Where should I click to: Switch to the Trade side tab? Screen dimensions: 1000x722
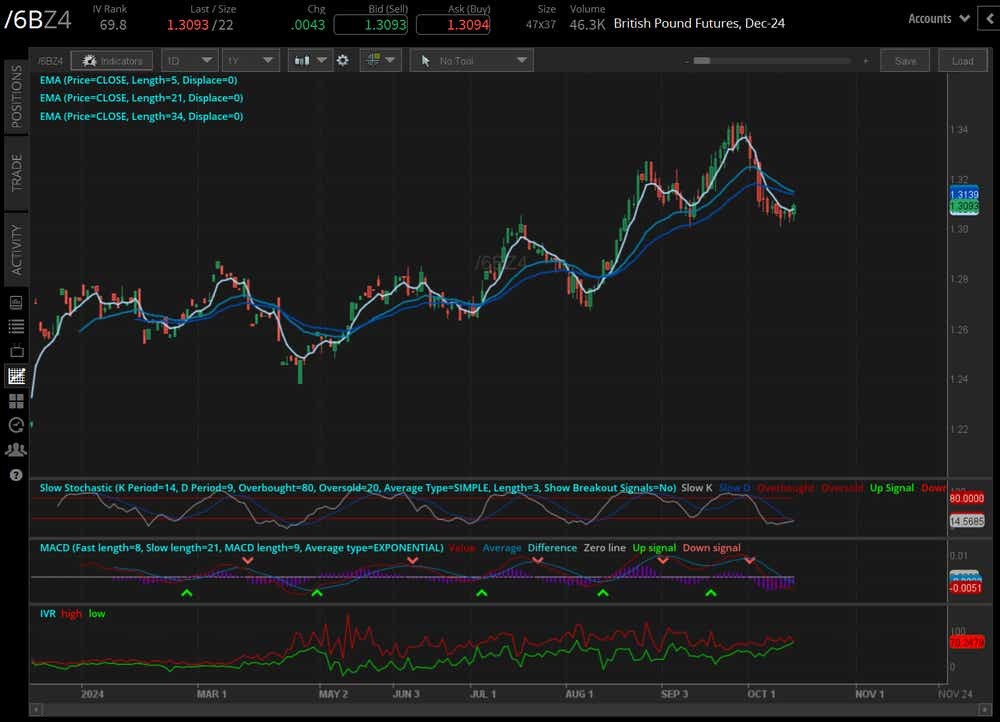[16, 173]
